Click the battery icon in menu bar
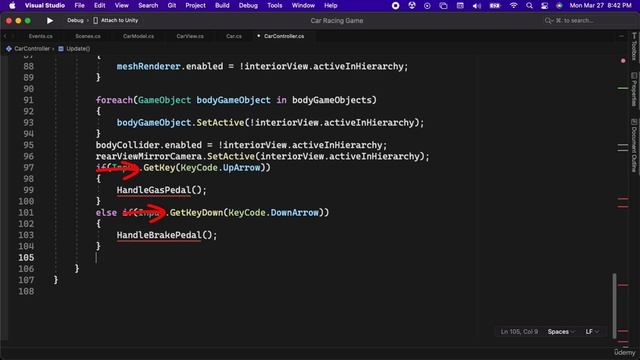The image size is (640, 360). pos(495,6)
